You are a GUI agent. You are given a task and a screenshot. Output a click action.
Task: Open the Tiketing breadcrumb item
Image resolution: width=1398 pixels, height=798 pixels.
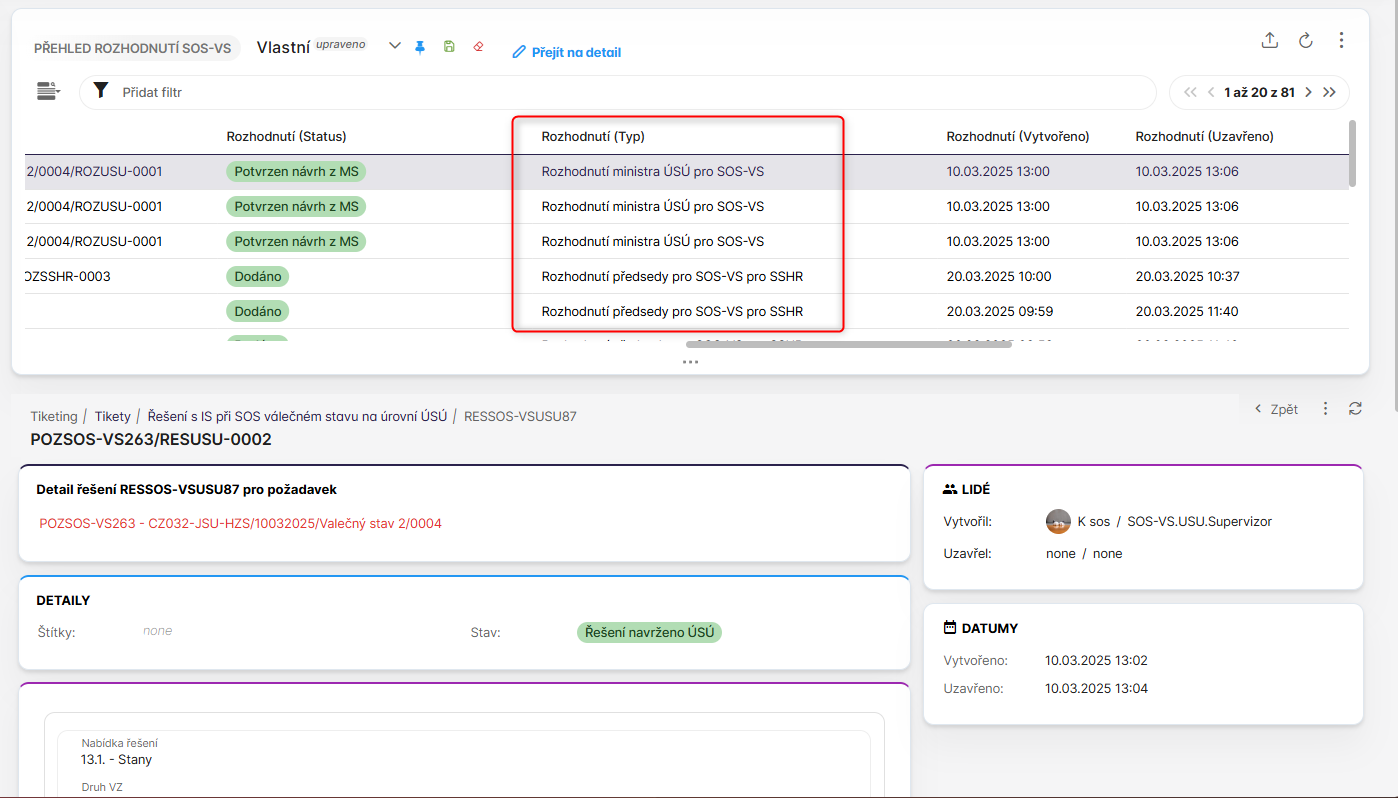click(54, 416)
